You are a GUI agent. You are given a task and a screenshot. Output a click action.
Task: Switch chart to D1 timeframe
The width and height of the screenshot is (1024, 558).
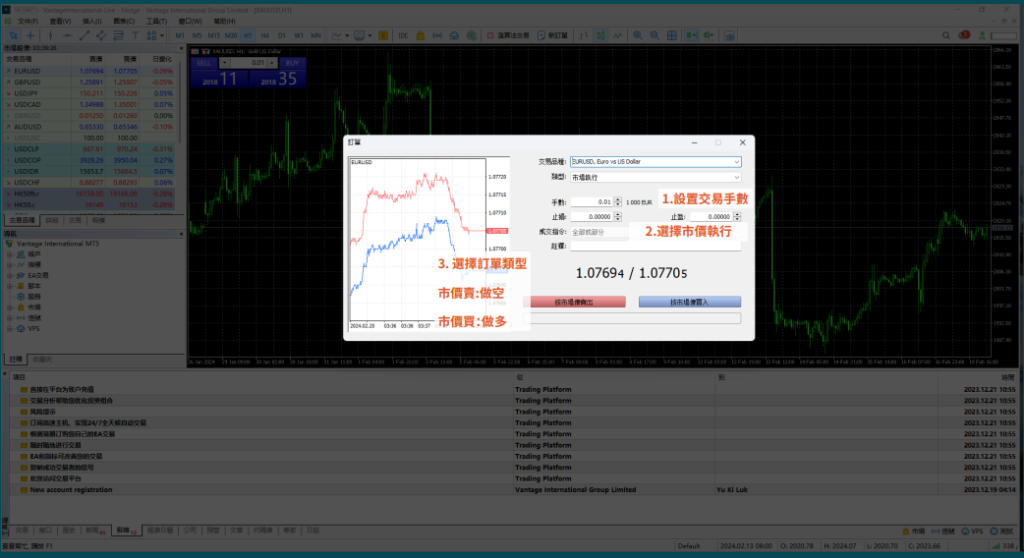click(x=281, y=36)
